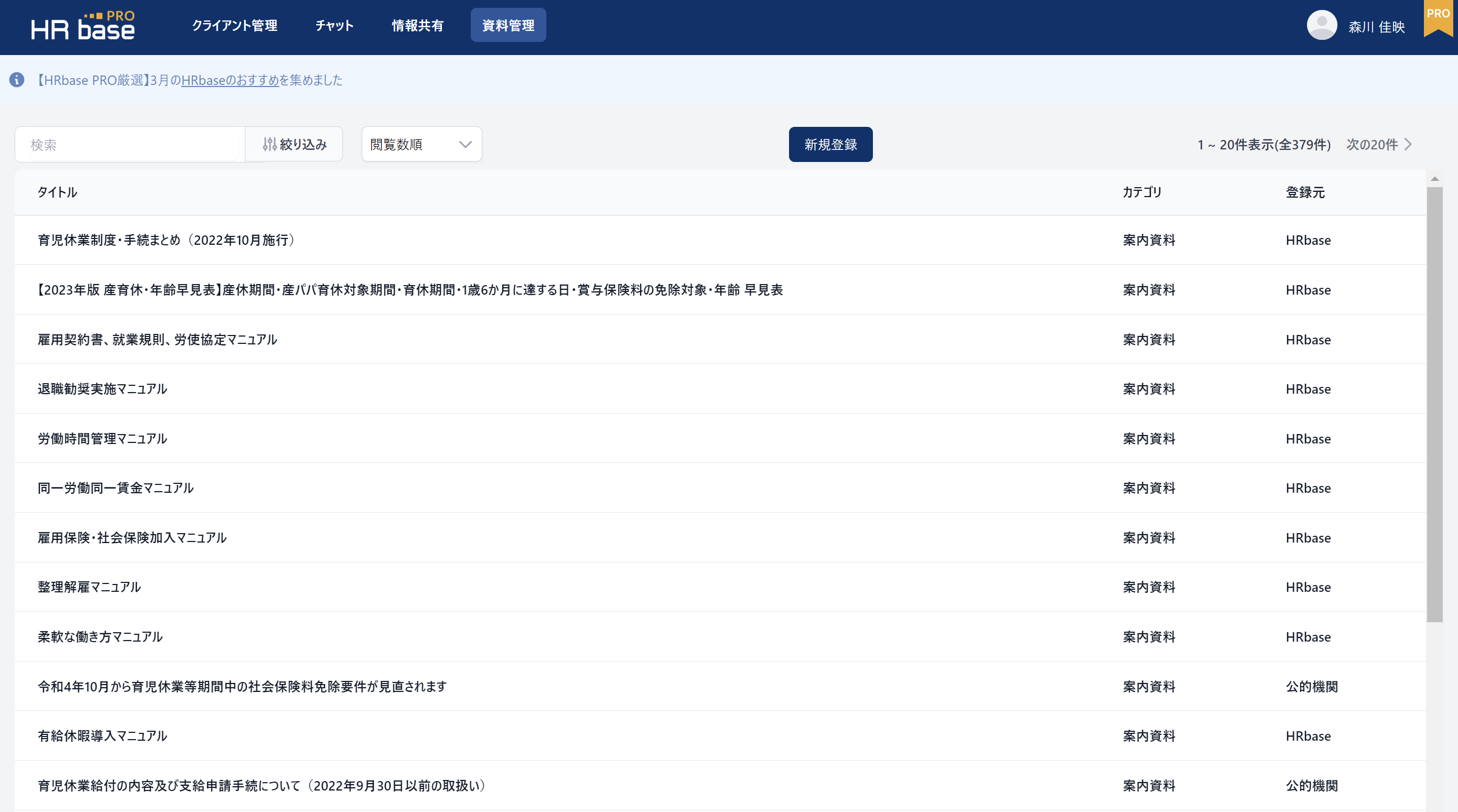Open the 退職勧奨実施マニュアル document
1458x812 pixels.
pos(102,389)
